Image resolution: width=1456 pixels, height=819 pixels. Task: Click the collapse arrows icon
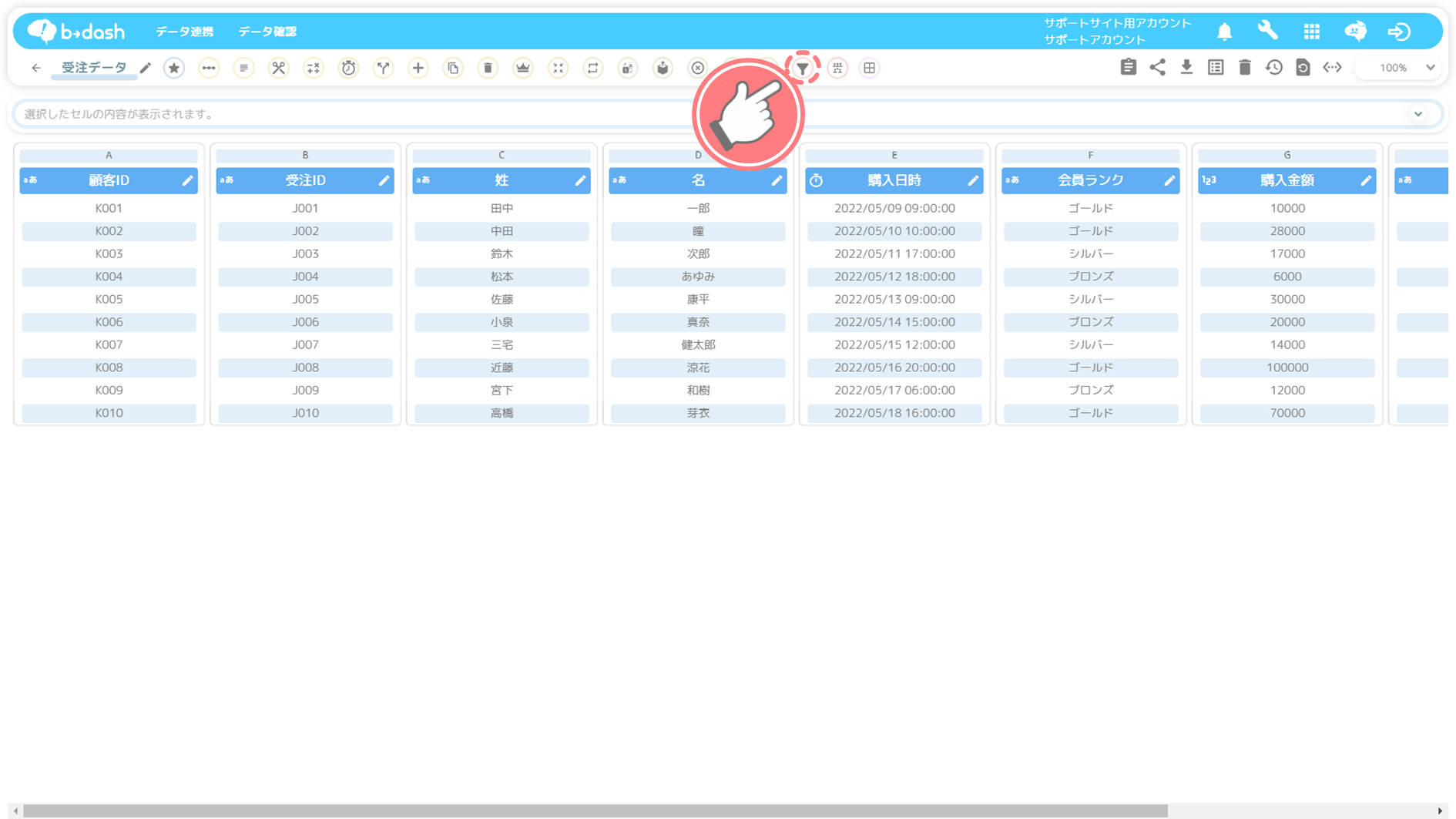pos(558,68)
